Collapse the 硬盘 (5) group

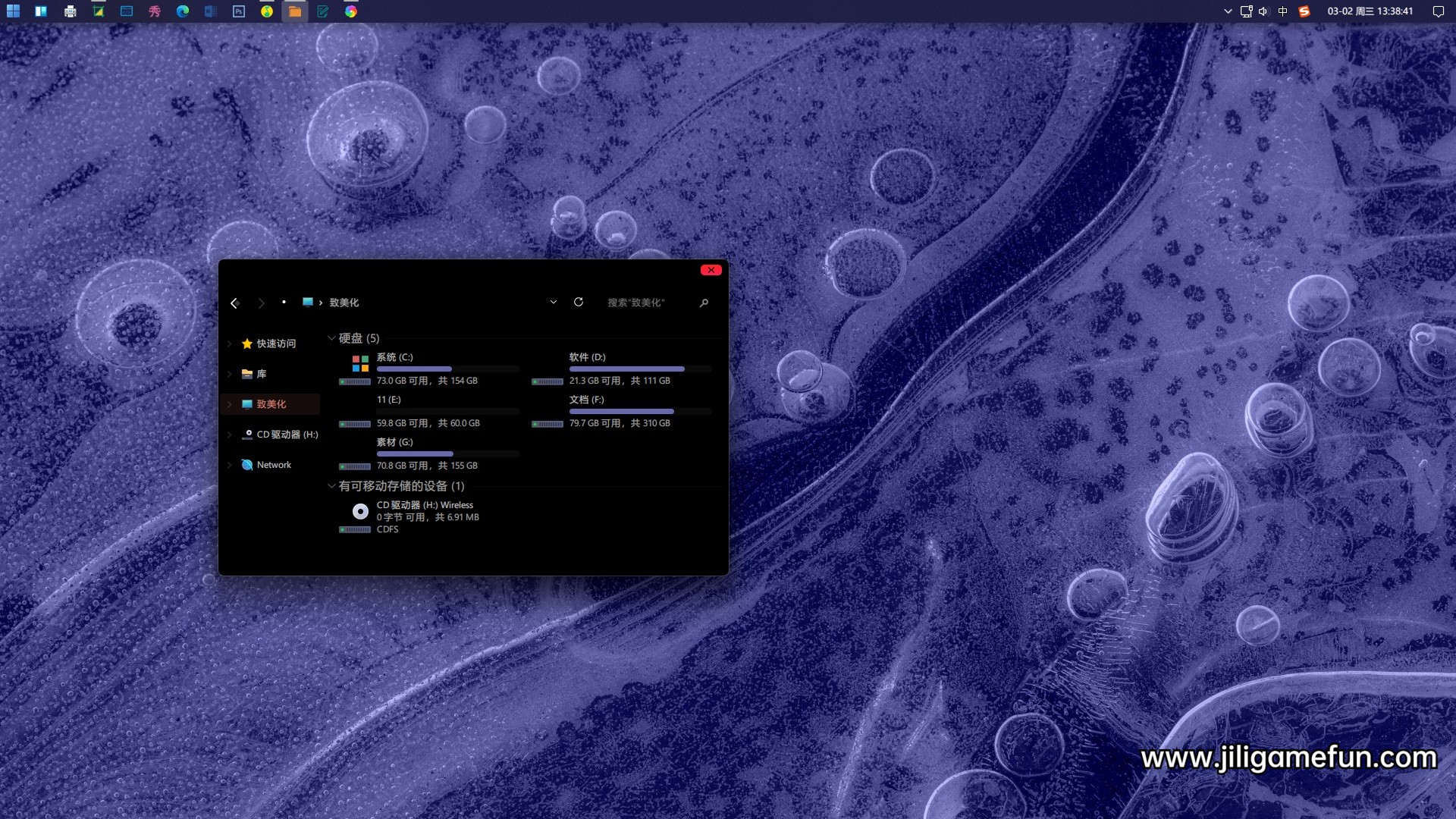pos(331,338)
